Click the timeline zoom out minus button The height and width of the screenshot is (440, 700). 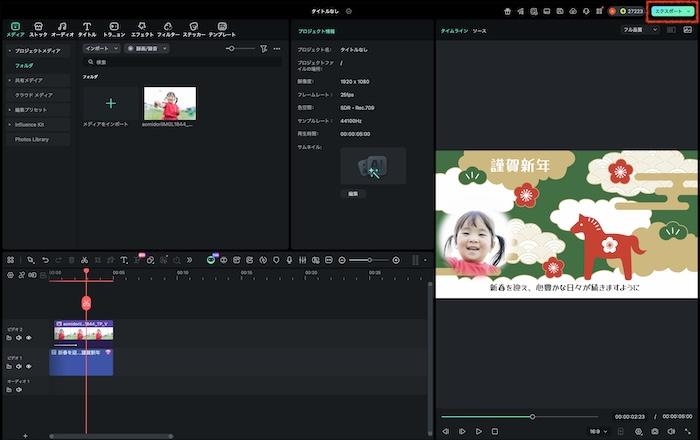coord(342,260)
